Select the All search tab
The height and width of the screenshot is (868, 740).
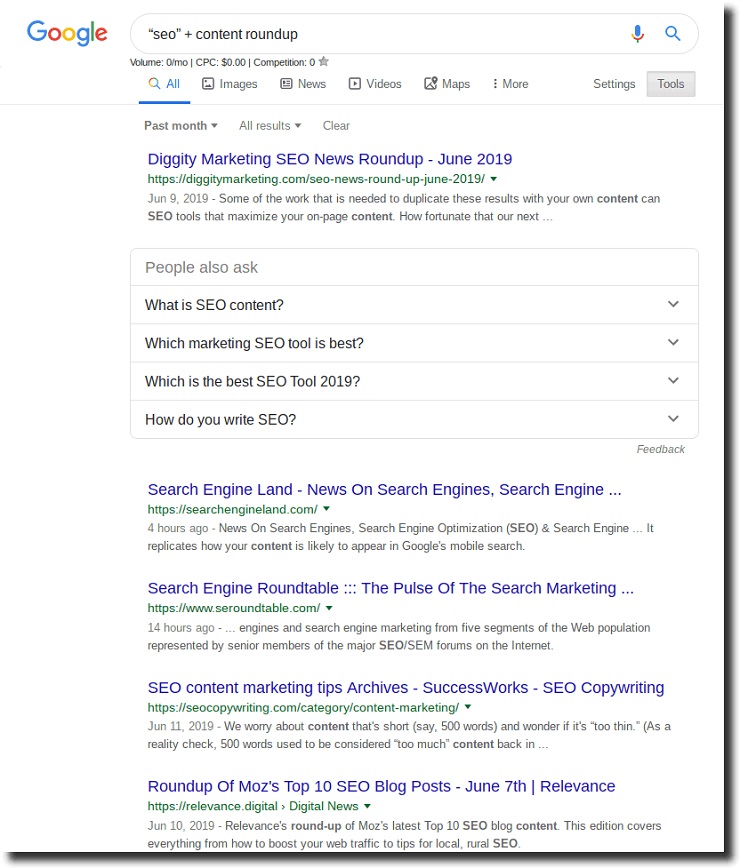pos(164,84)
